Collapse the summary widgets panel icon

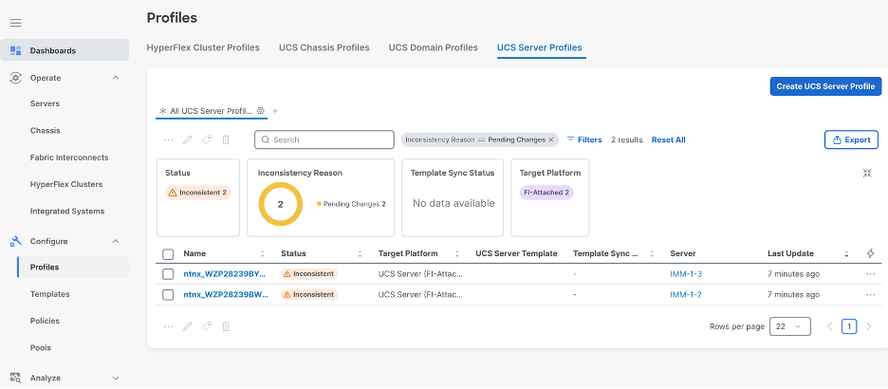[x=867, y=173]
